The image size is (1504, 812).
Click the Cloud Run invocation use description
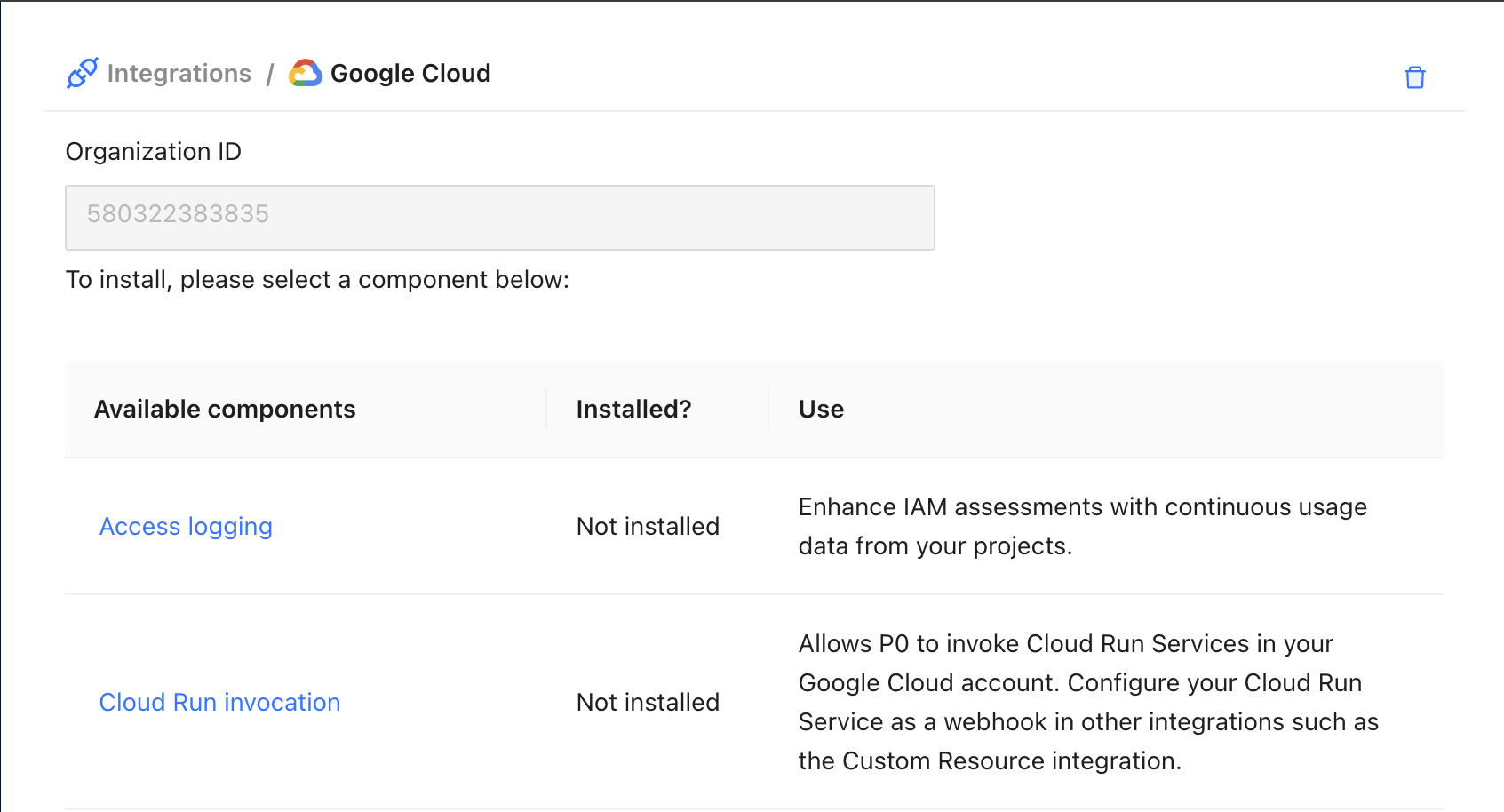point(1087,703)
